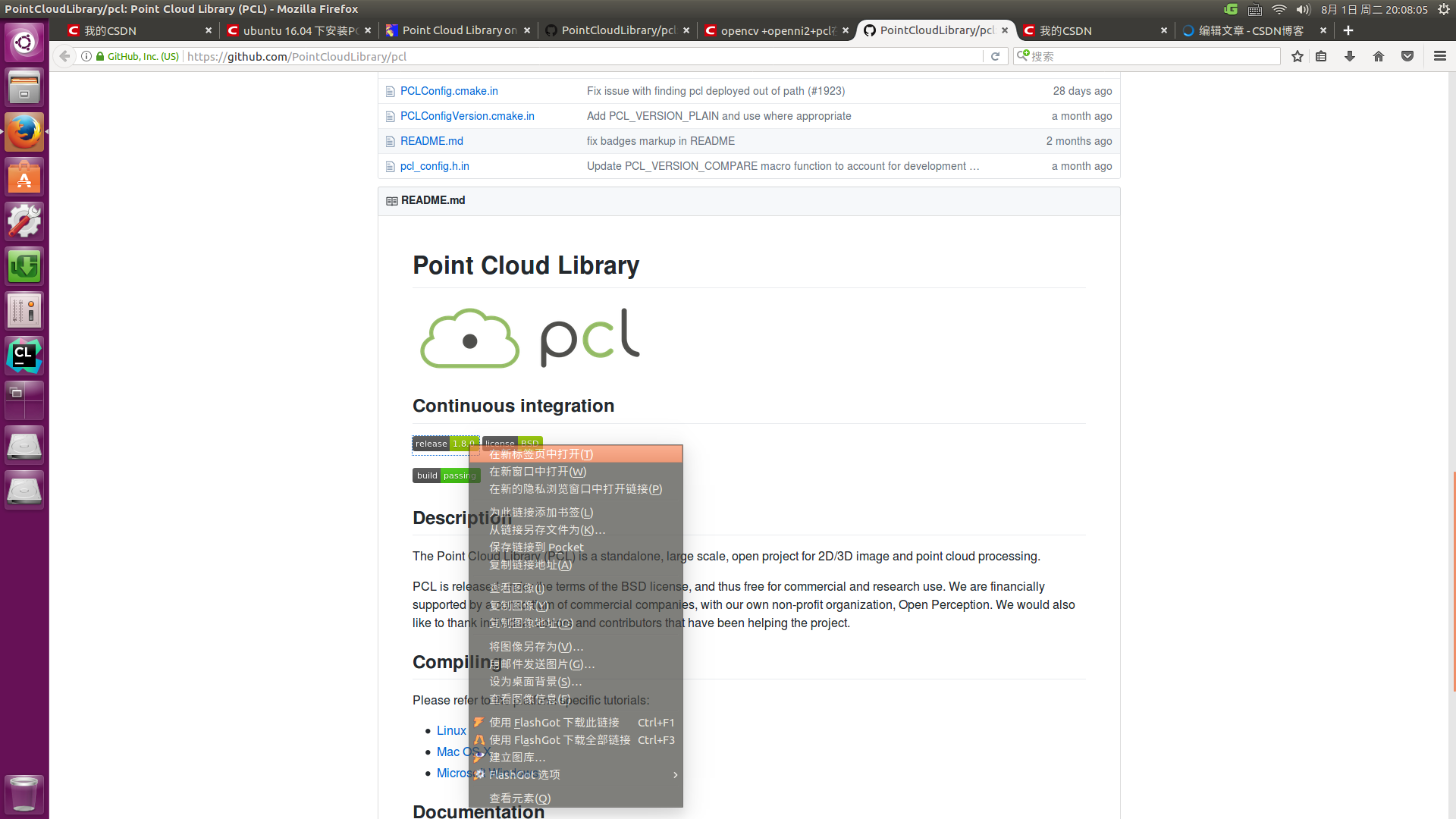
Task: Open the Firefox downloads arrow icon
Action: [1350, 56]
